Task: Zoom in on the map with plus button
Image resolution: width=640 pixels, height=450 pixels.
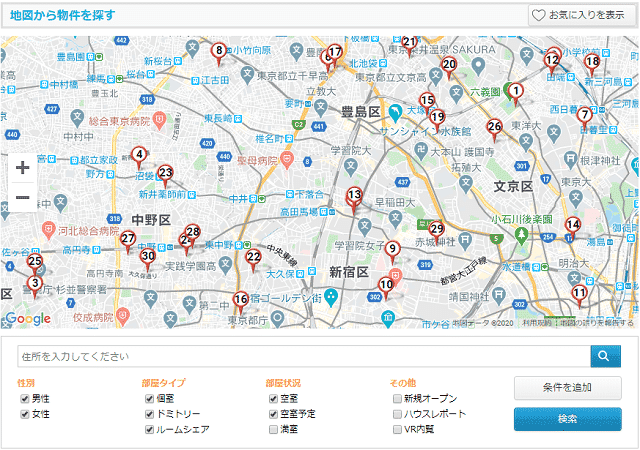Action: [22, 168]
